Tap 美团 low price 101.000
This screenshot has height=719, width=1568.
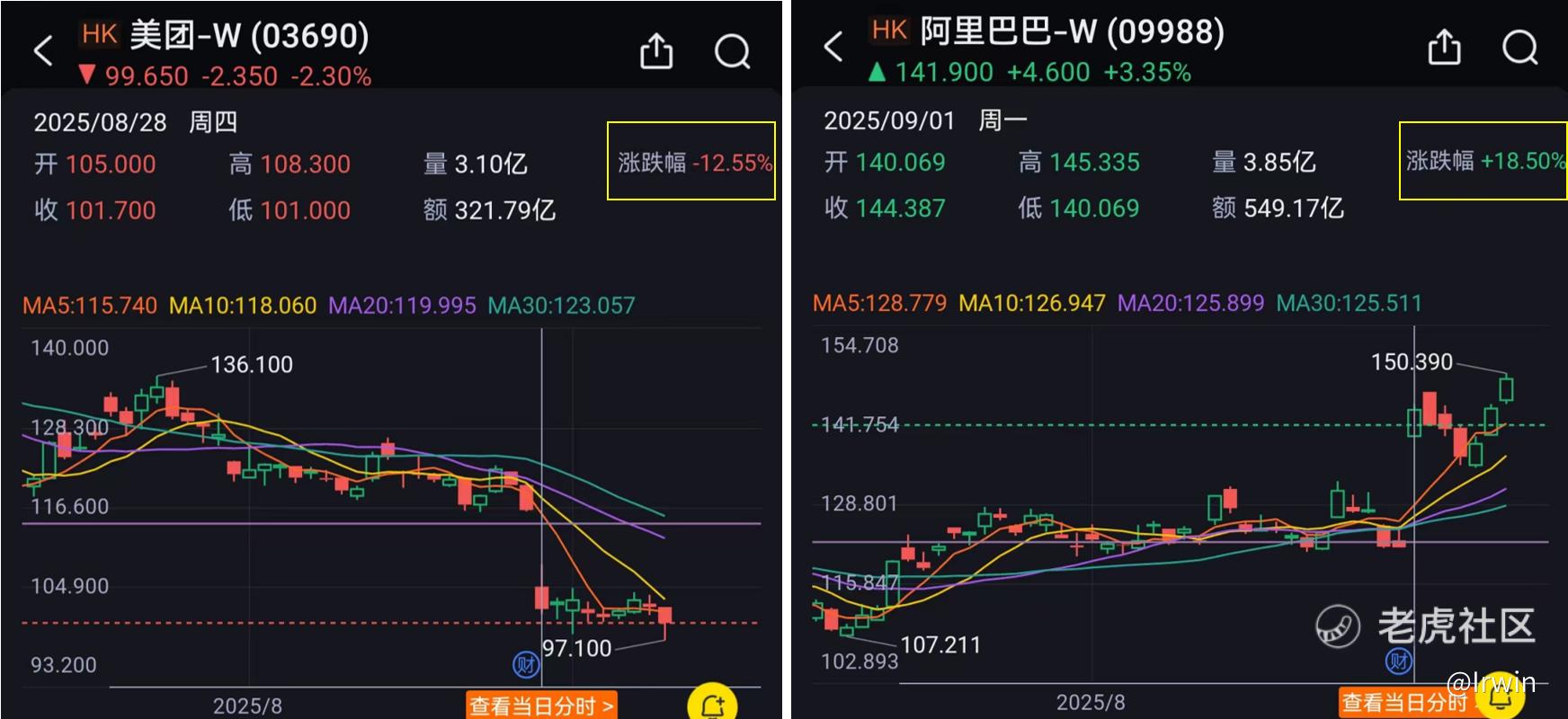[306, 210]
